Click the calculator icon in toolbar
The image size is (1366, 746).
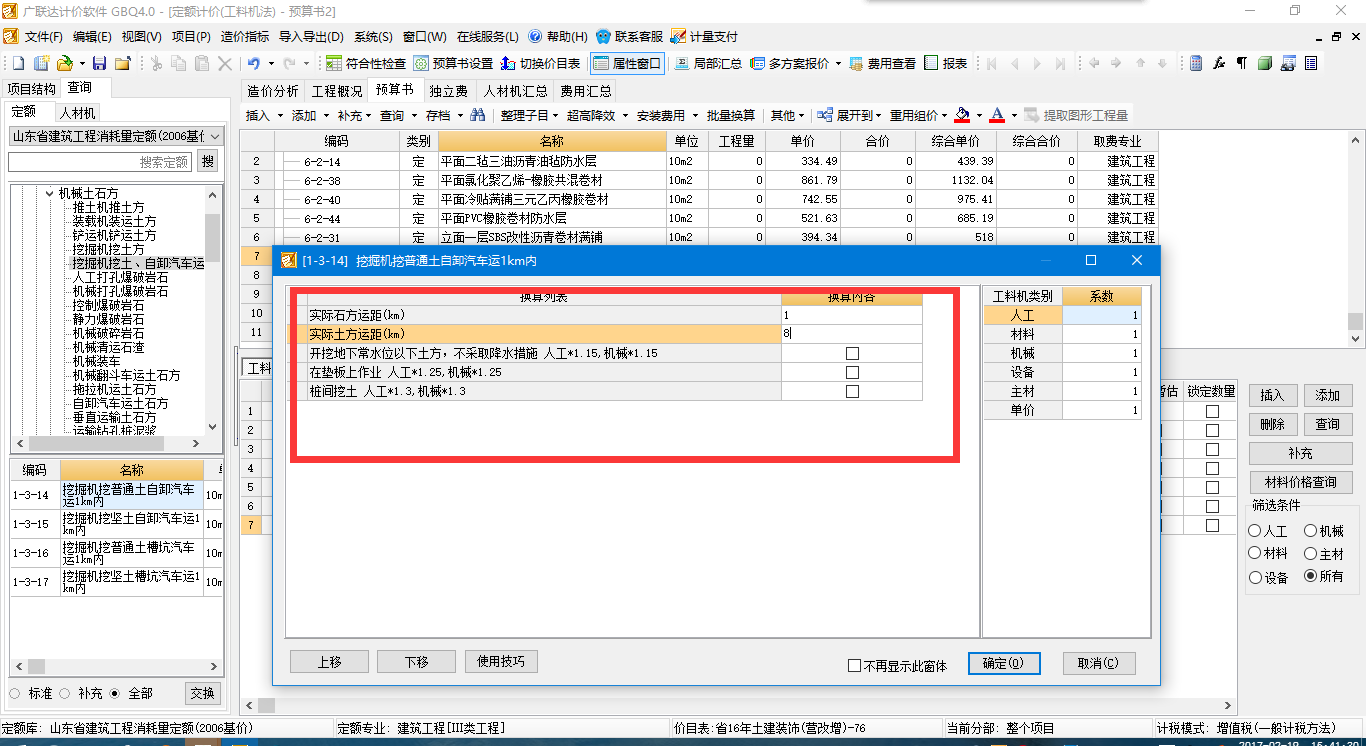pyautogui.click(x=1196, y=63)
